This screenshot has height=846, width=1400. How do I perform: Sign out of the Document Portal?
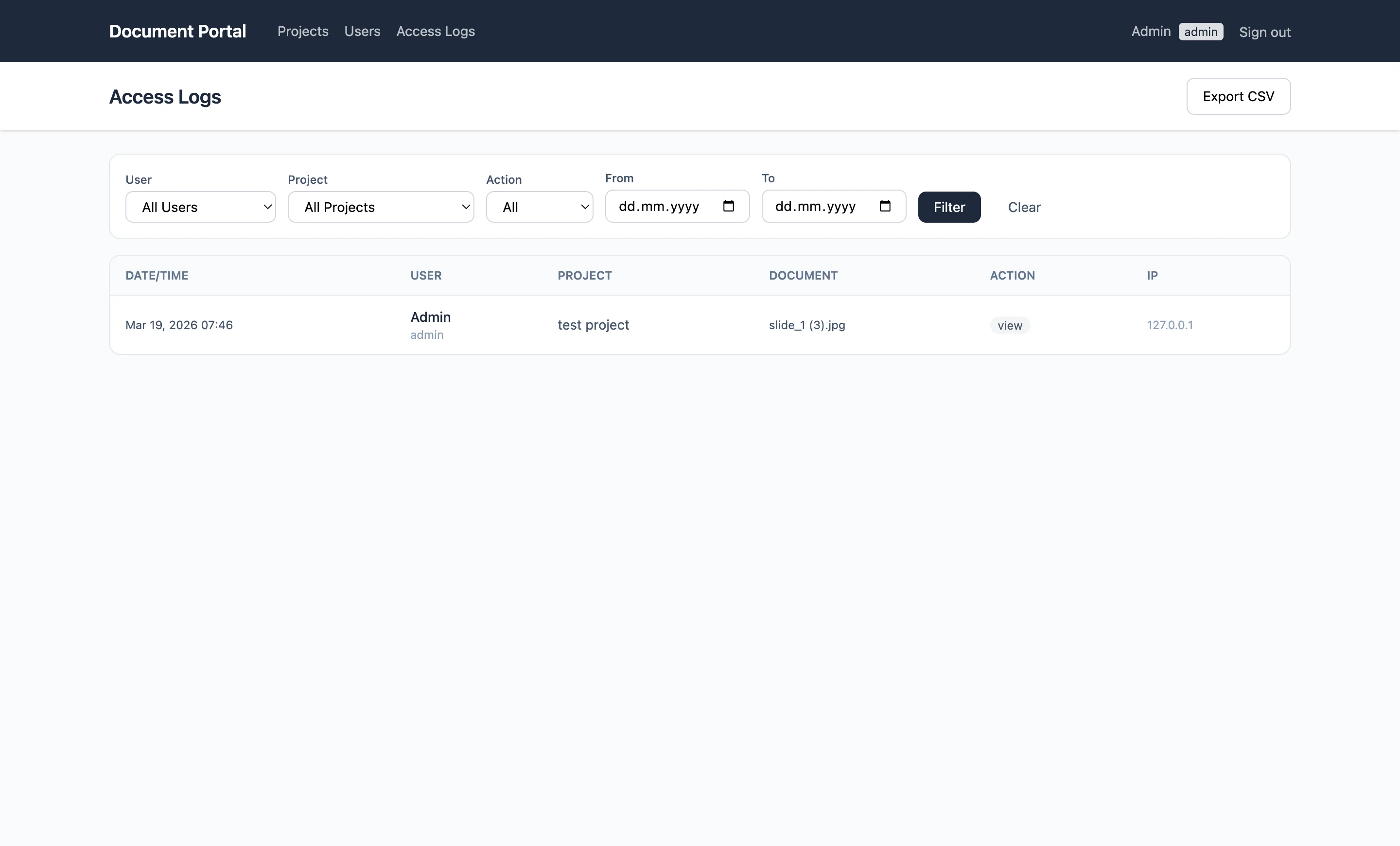[1265, 32]
